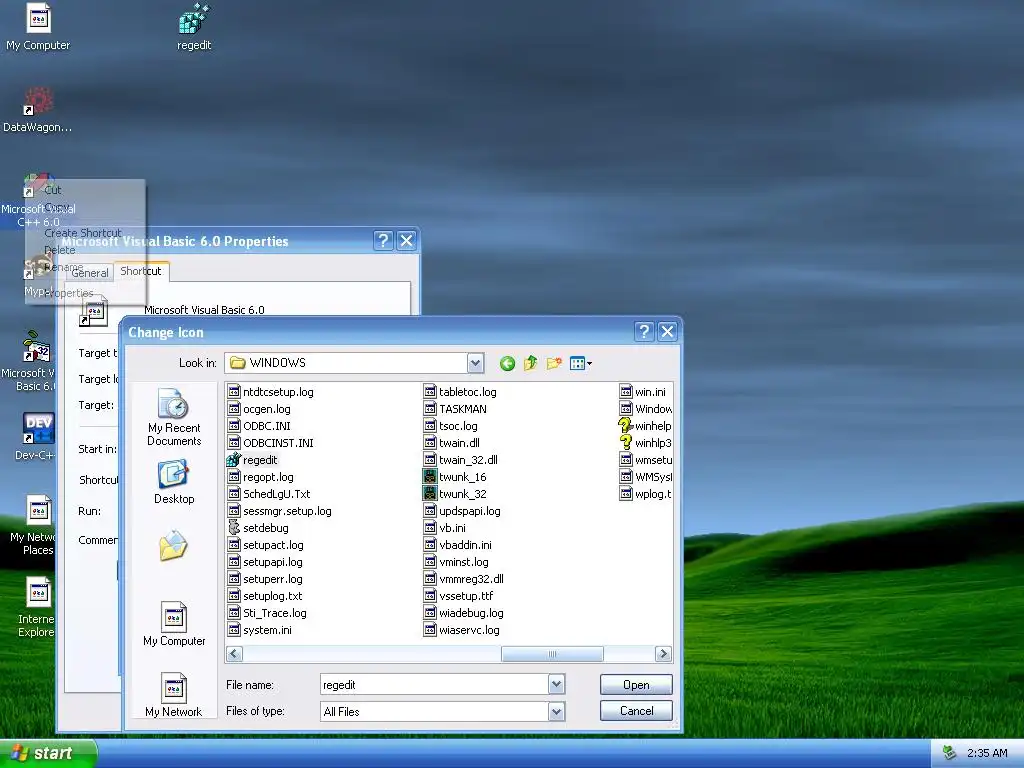Click the Start button
The width and height of the screenshot is (1024, 768).
48,753
